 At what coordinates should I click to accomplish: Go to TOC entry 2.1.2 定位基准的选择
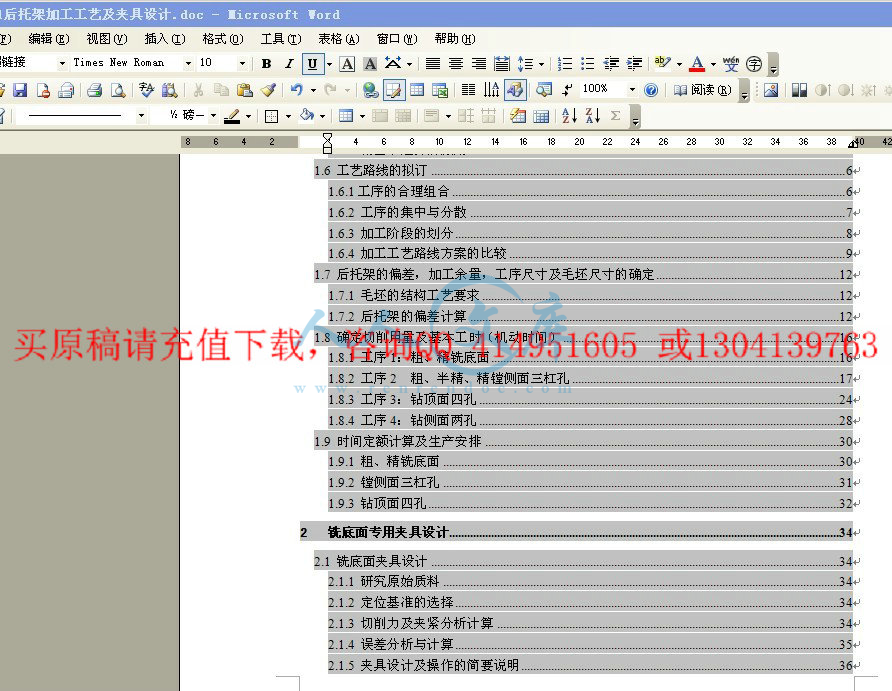590,602
